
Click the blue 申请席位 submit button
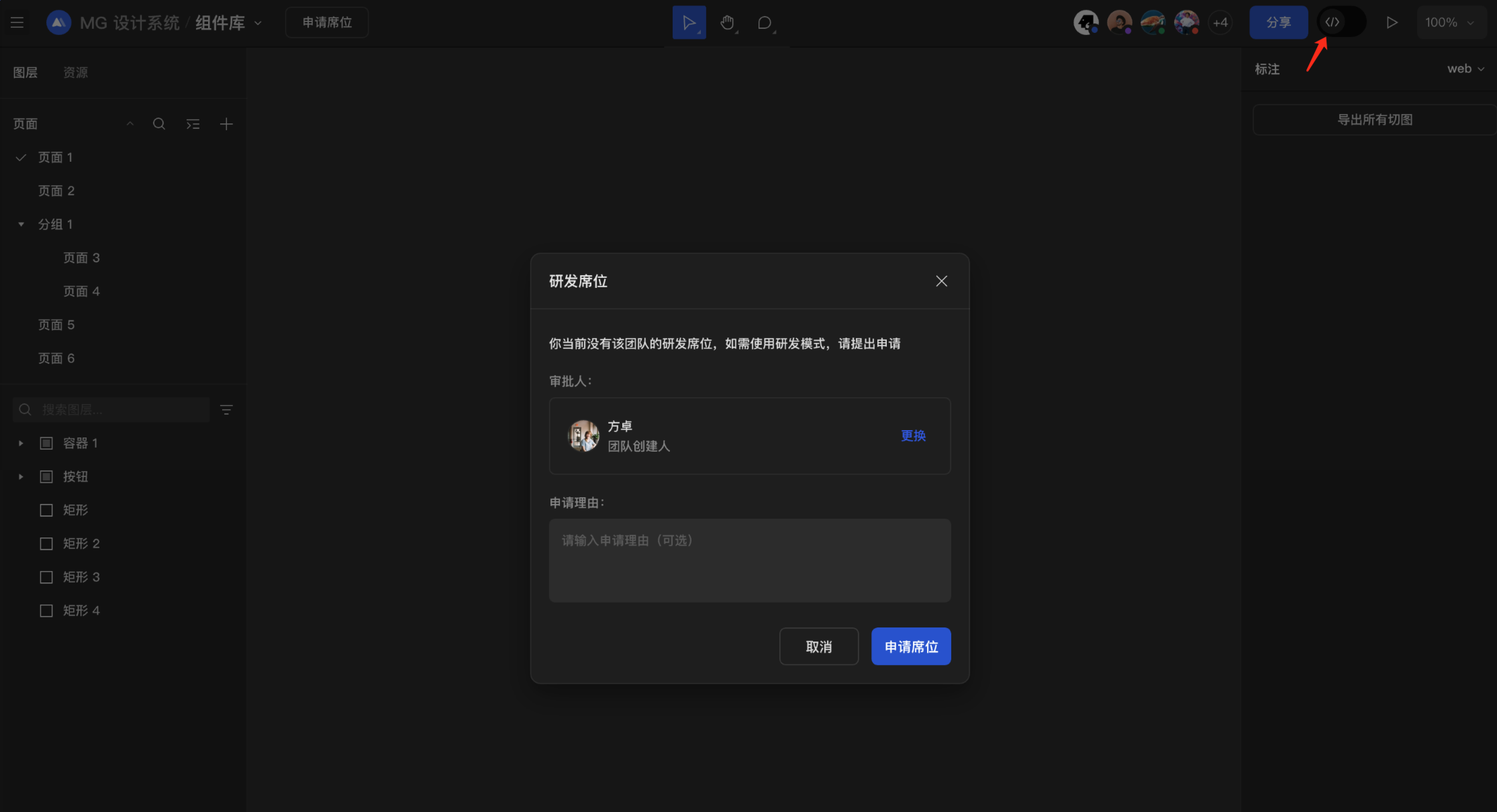tap(911, 646)
